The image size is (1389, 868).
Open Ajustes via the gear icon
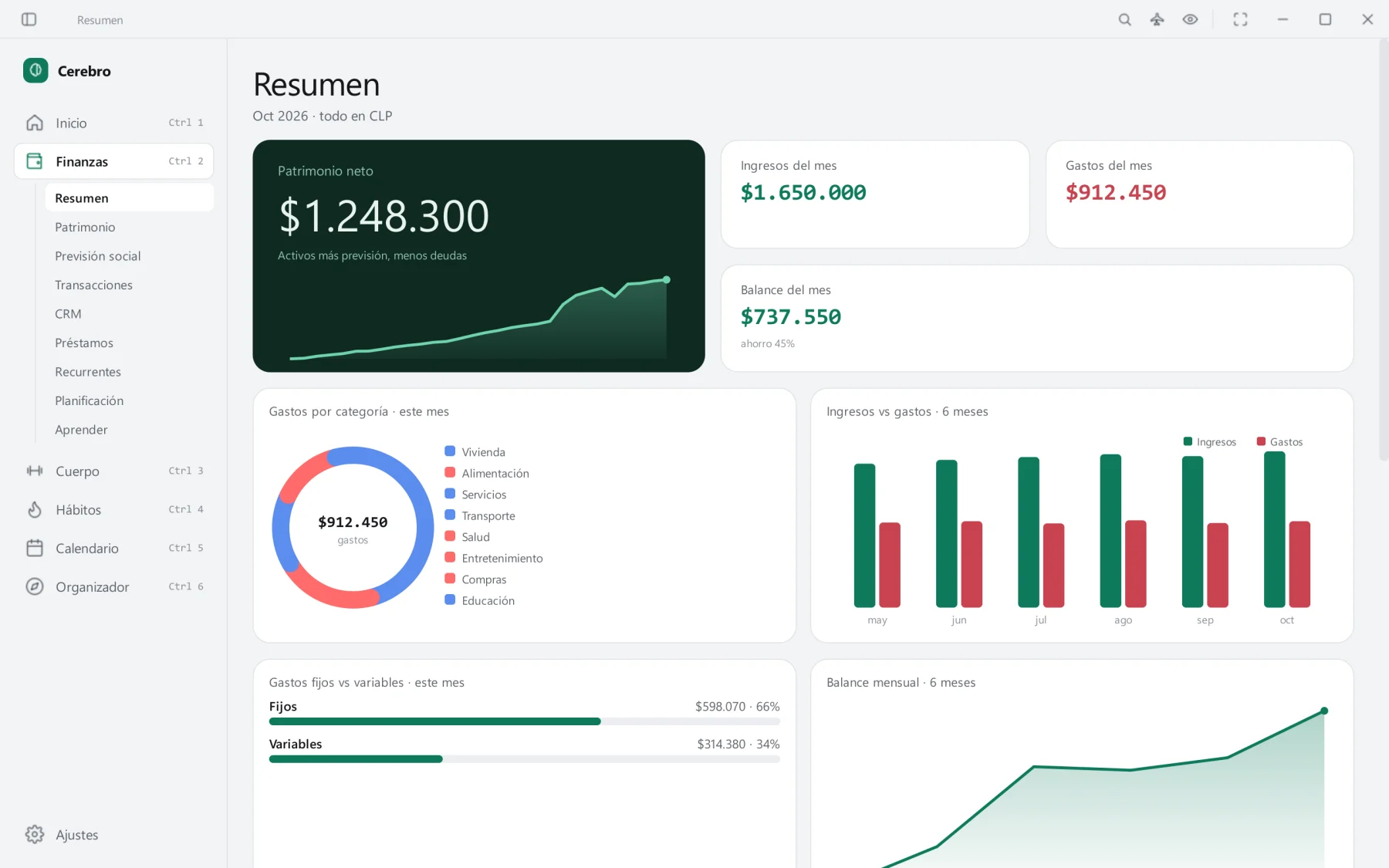35,834
